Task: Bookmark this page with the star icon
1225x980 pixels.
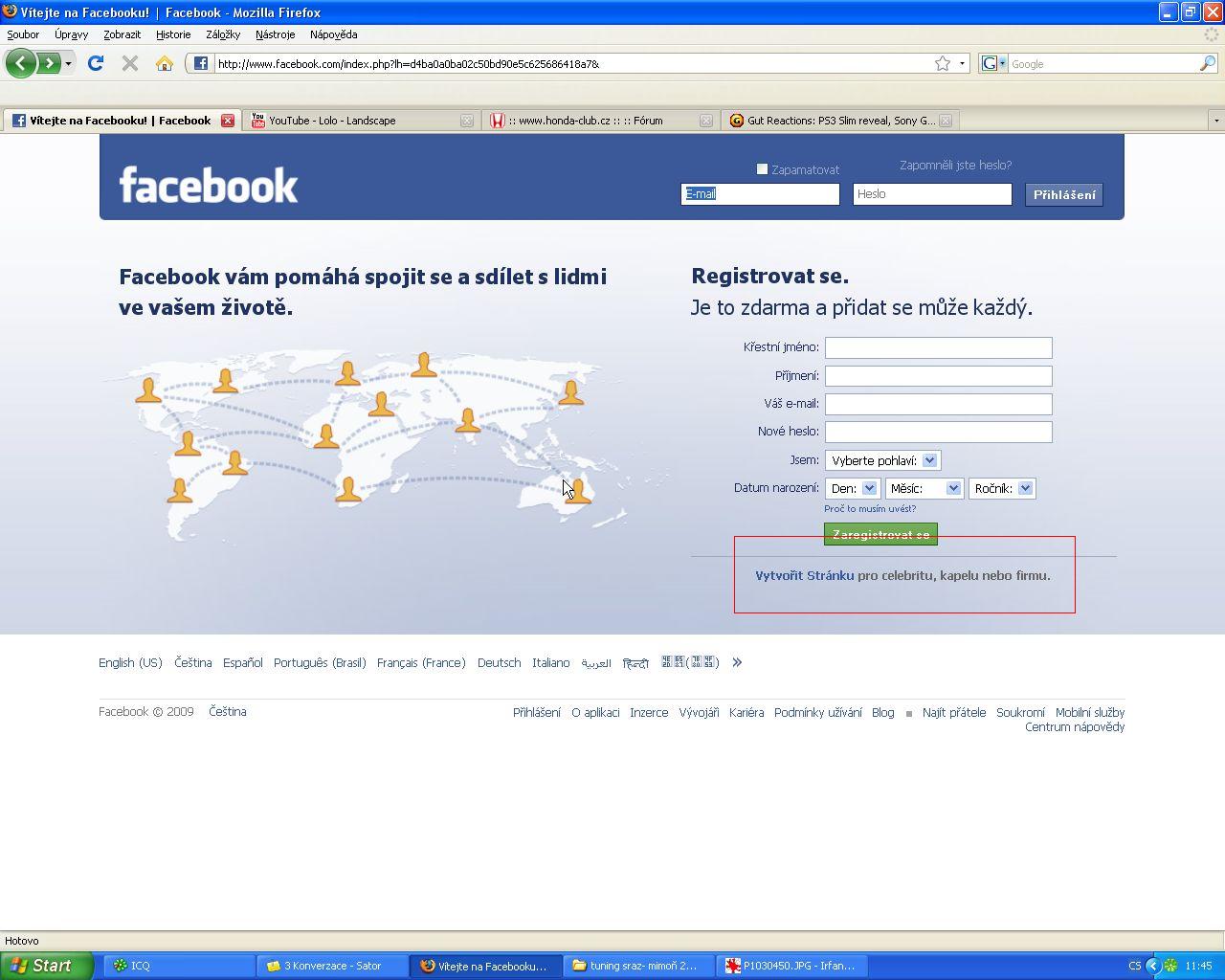Action: tap(943, 64)
